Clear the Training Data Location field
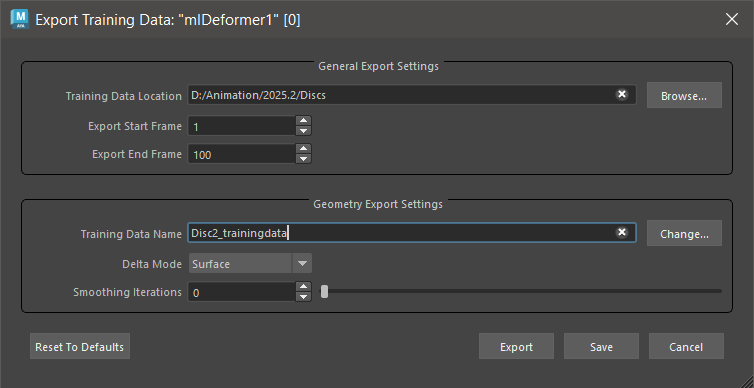The height and width of the screenshot is (388, 754). pyautogui.click(x=622, y=94)
